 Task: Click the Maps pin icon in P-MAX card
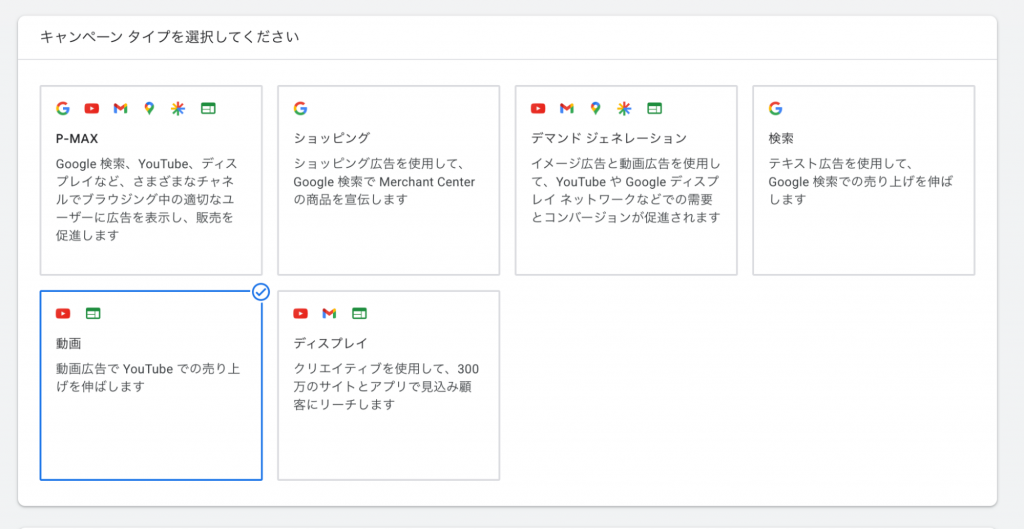149,108
